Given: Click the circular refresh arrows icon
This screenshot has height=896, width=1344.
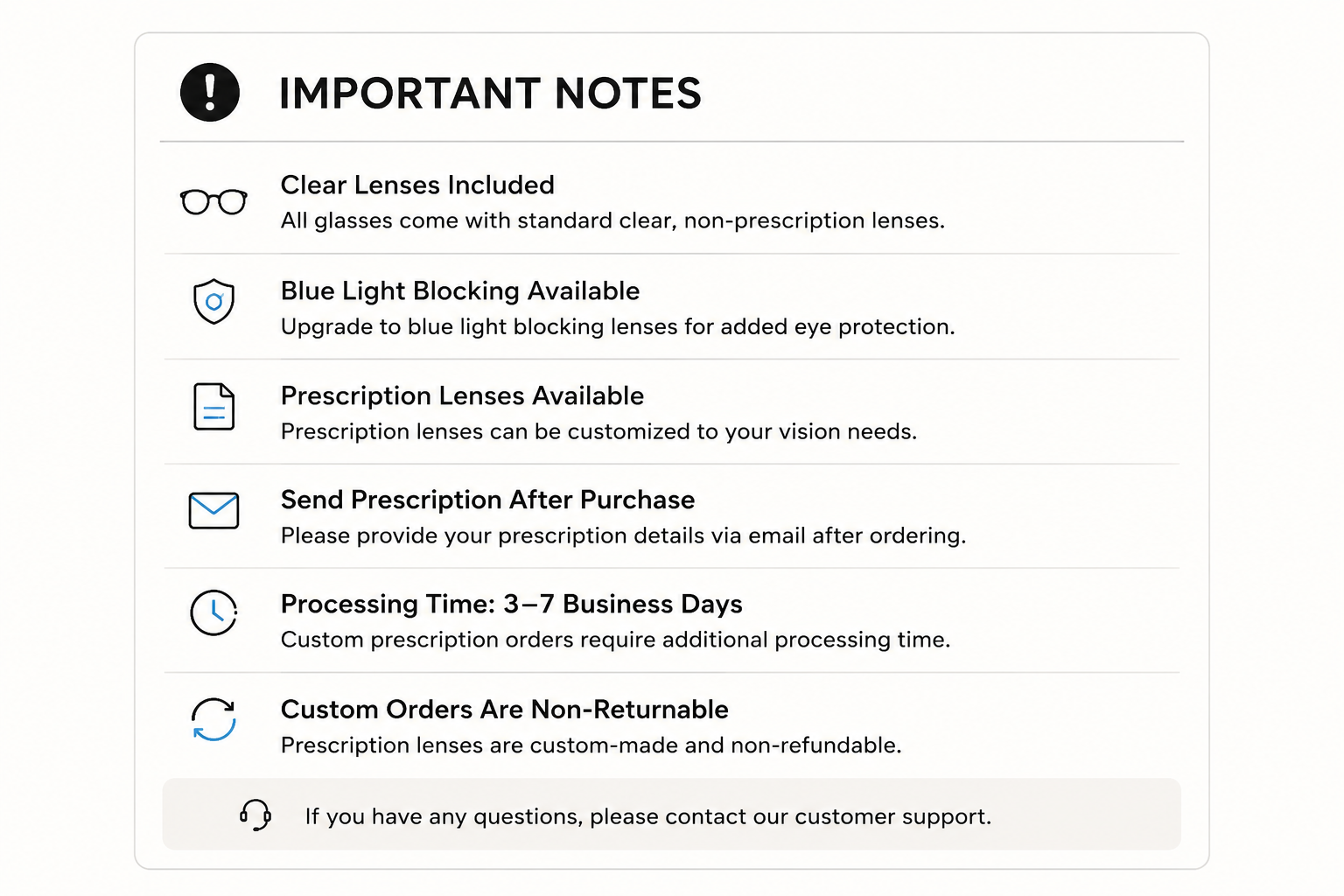Looking at the screenshot, I should [x=213, y=720].
